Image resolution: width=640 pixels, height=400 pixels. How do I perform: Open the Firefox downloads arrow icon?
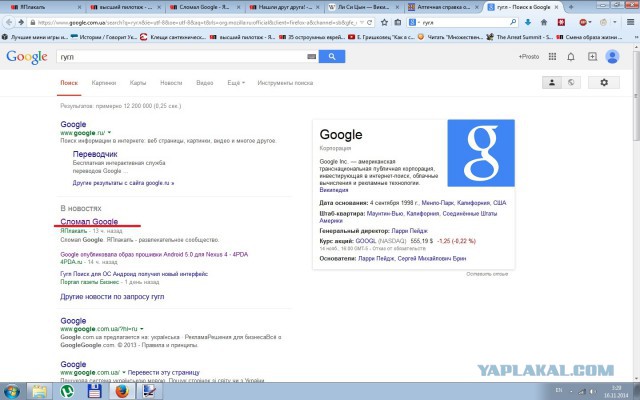[x=528, y=22]
